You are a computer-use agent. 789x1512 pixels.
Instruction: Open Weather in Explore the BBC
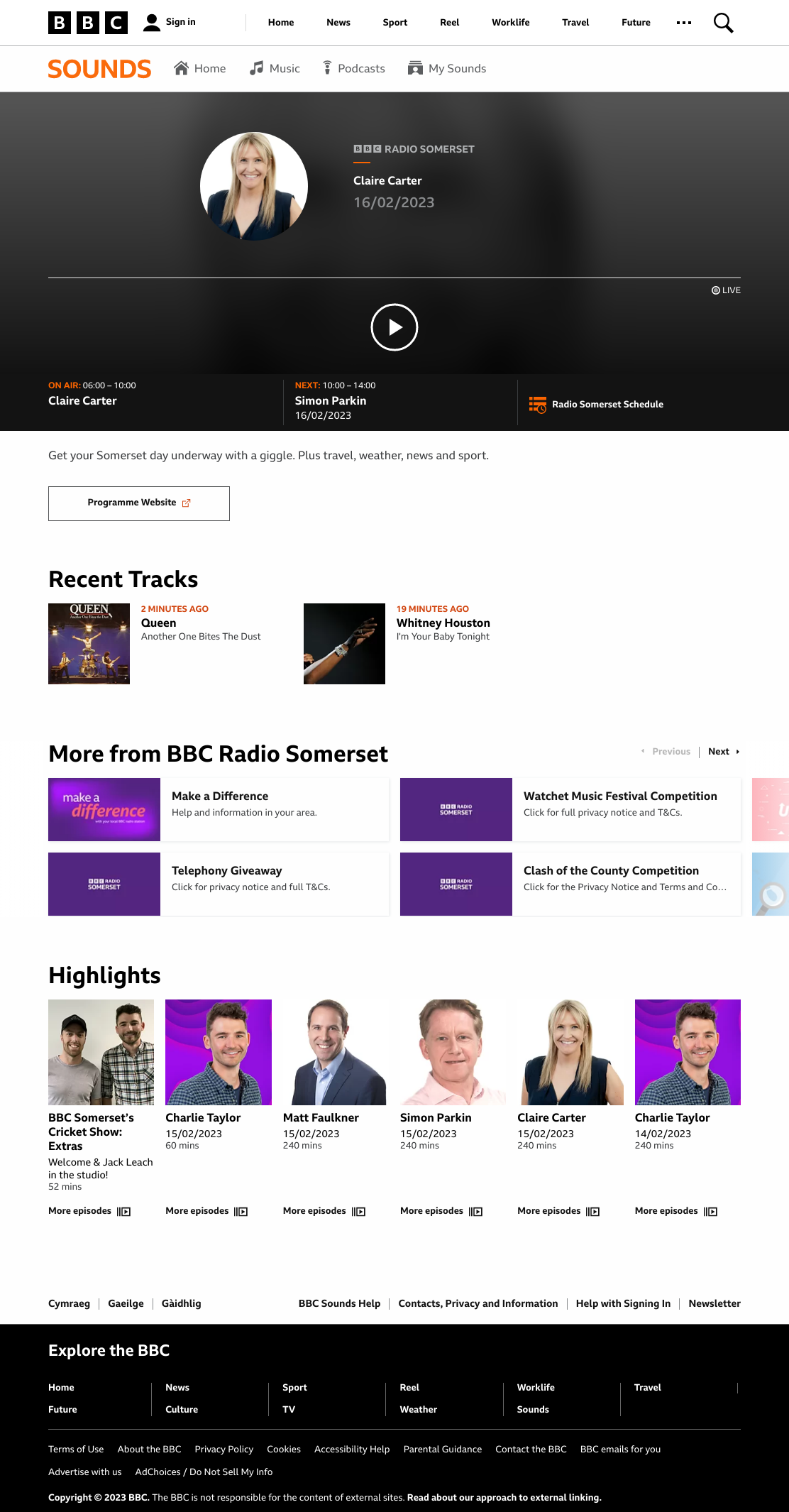[419, 1410]
